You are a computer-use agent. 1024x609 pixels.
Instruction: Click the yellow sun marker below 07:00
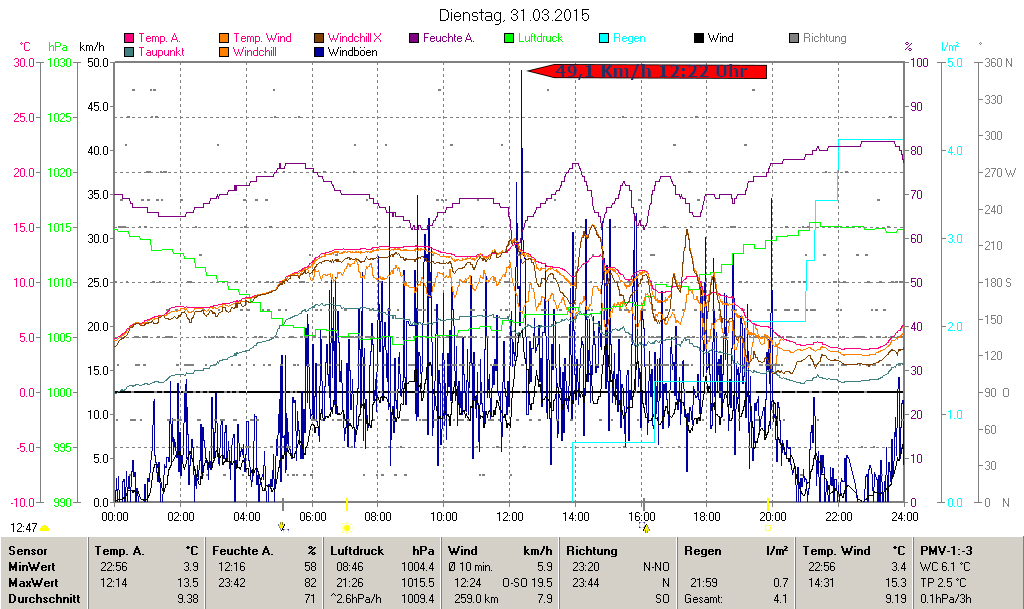tap(346, 527)
